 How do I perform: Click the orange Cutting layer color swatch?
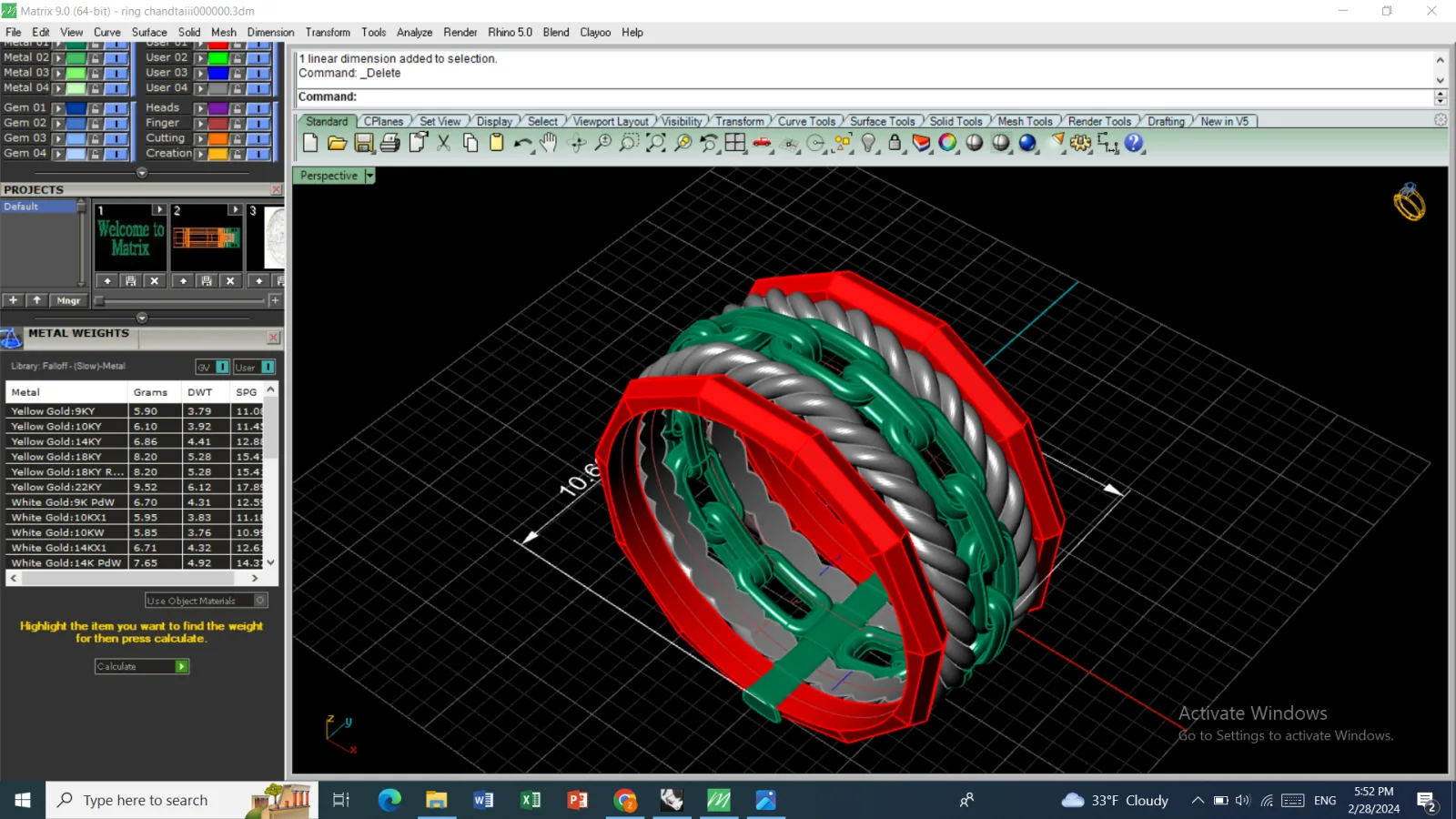[218, 139]
